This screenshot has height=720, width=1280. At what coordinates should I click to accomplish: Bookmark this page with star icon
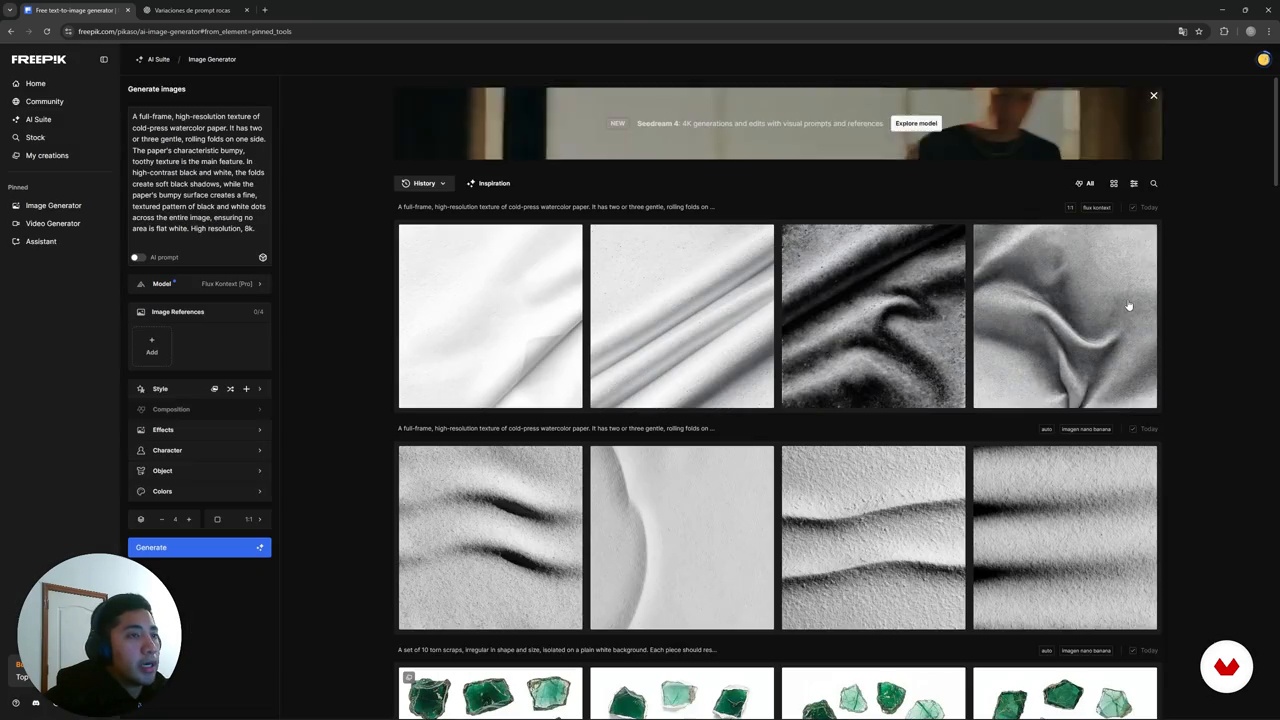tap(1199, 31)
